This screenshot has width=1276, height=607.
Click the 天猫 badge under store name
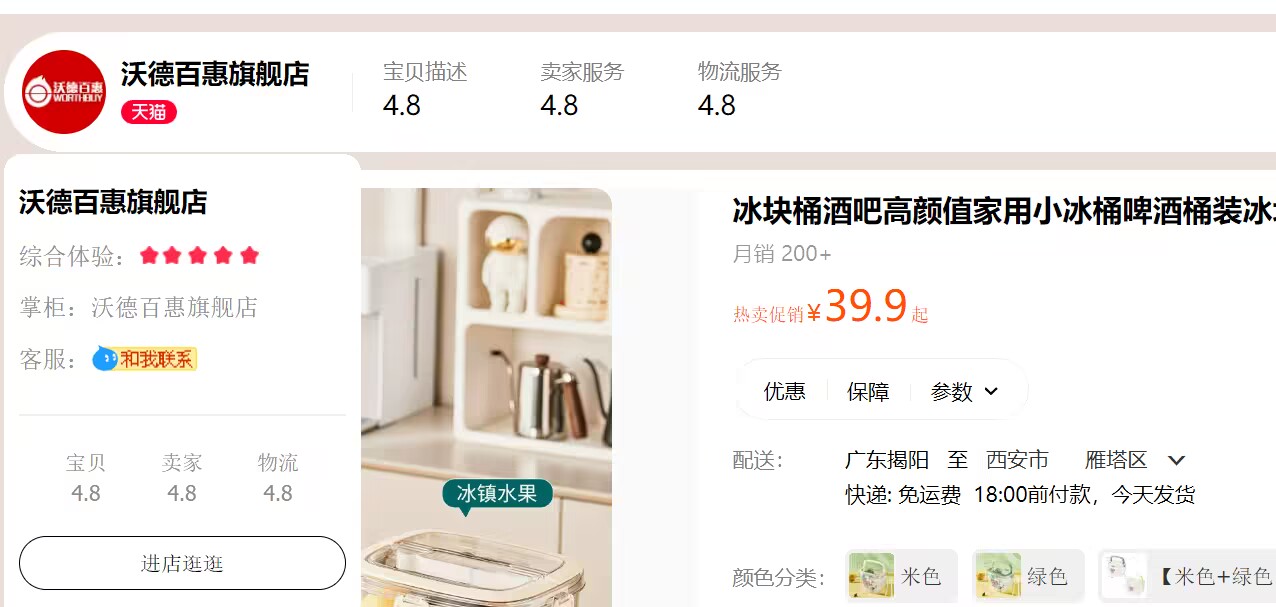(x=149, y=112)
